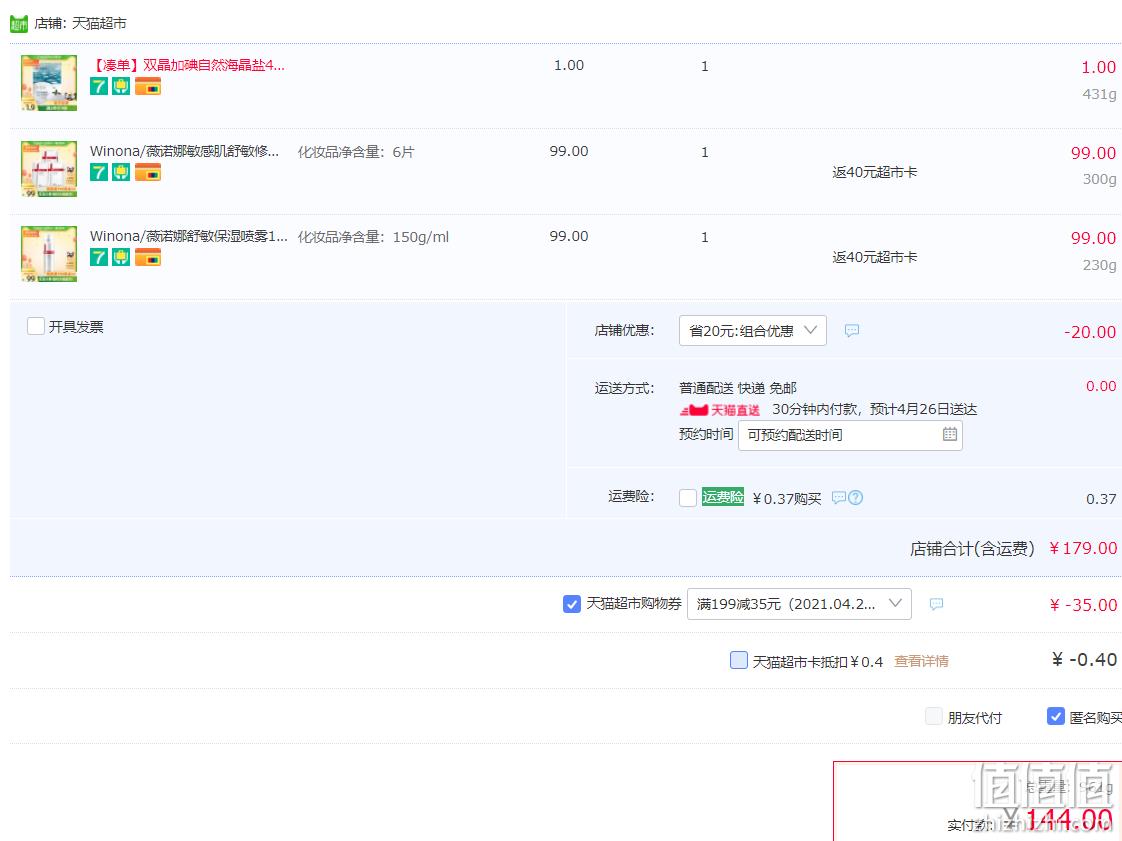
Task: Open the 省20元:组合优惠 dropdown
Action: 753,331
